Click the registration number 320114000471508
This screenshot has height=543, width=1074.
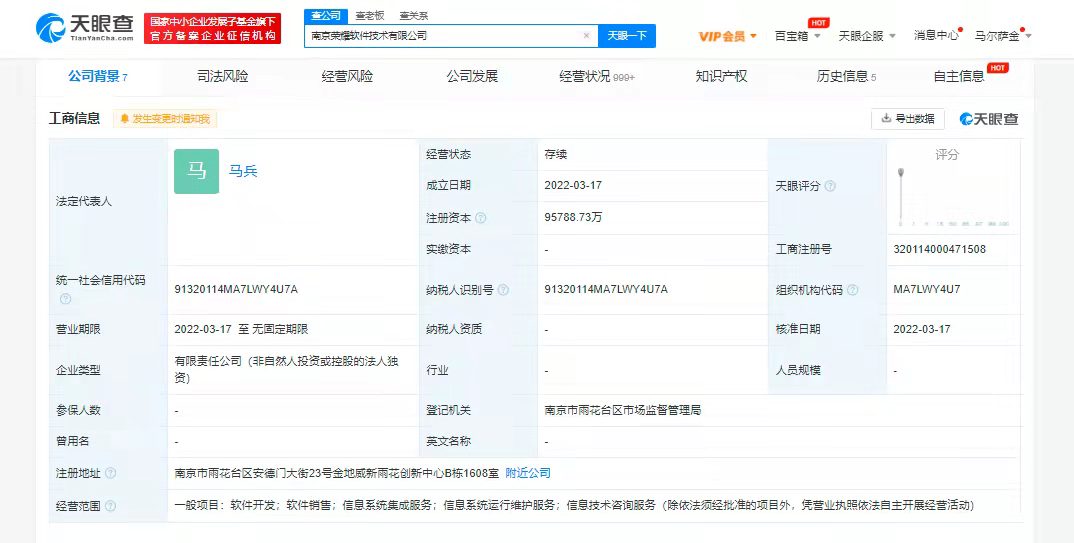tap(940, 249)
